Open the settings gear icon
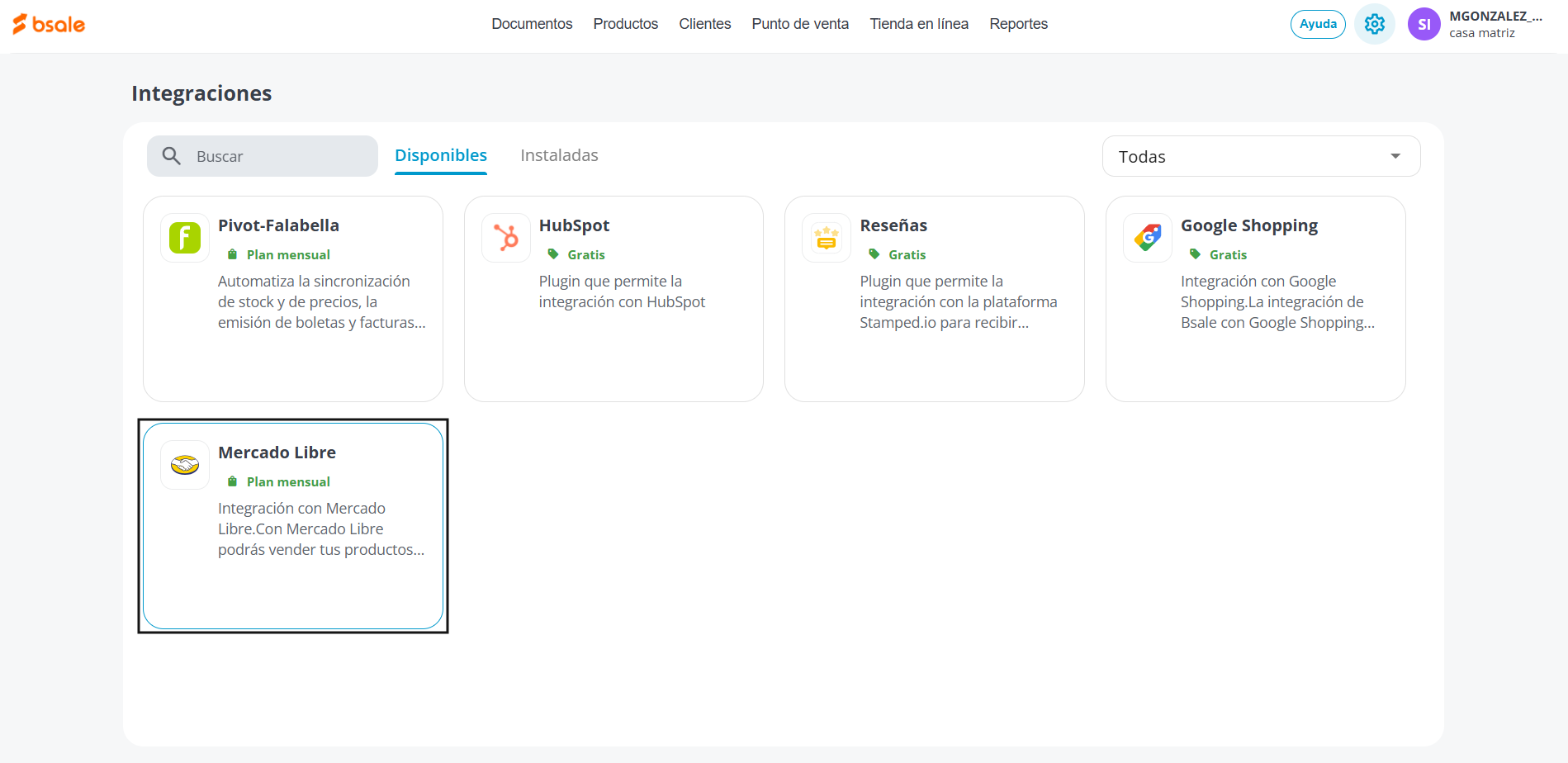Screen dimensions: 1568x763 click(1374, 24)
